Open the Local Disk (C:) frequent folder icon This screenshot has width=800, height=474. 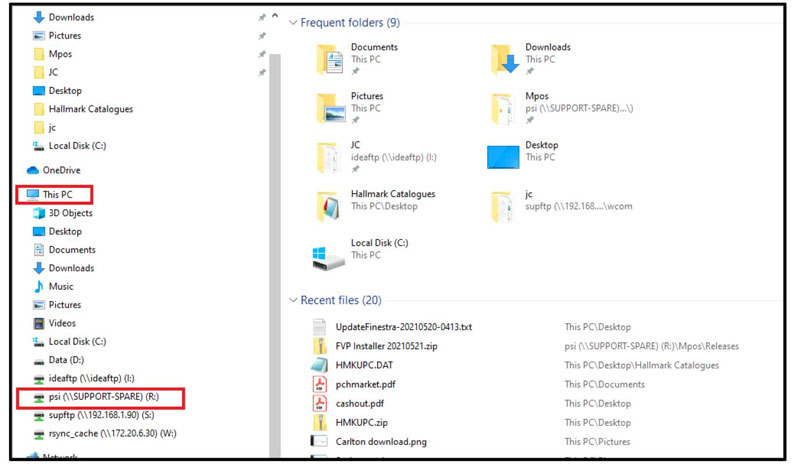pos(328,254)
